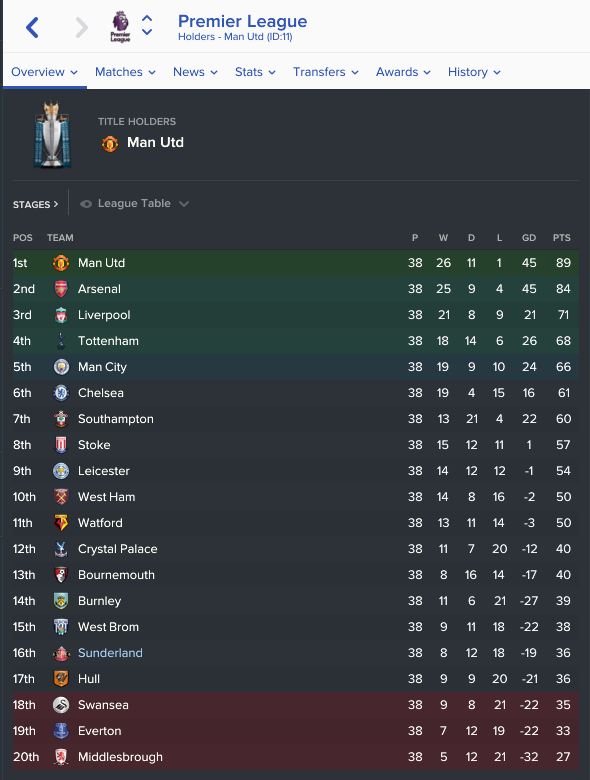Open the Matches tab menu
The width and height of the screenshot is (590, 780).
tap(125, 72)
